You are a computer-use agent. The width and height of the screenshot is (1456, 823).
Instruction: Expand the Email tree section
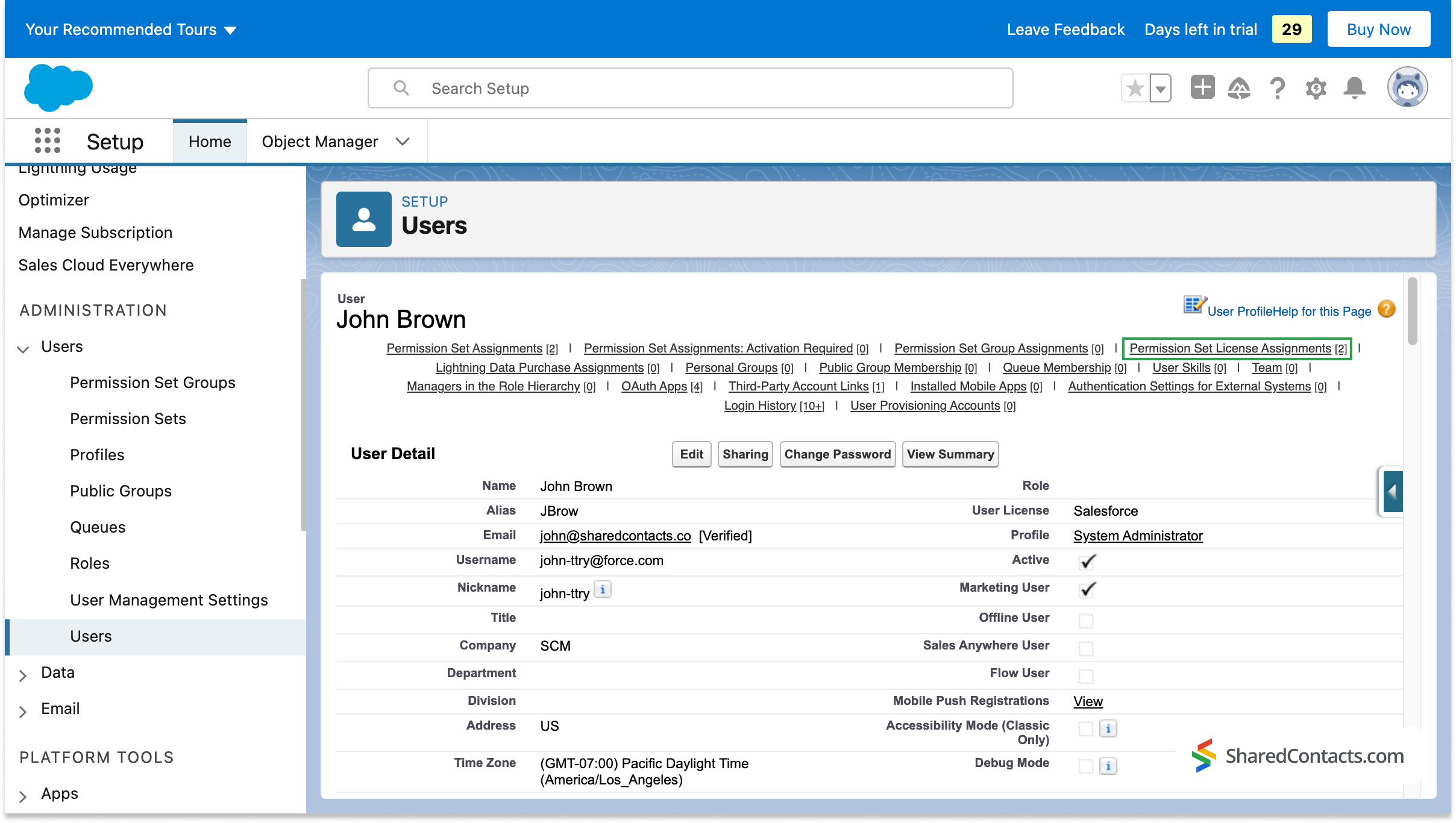point(23,711)
